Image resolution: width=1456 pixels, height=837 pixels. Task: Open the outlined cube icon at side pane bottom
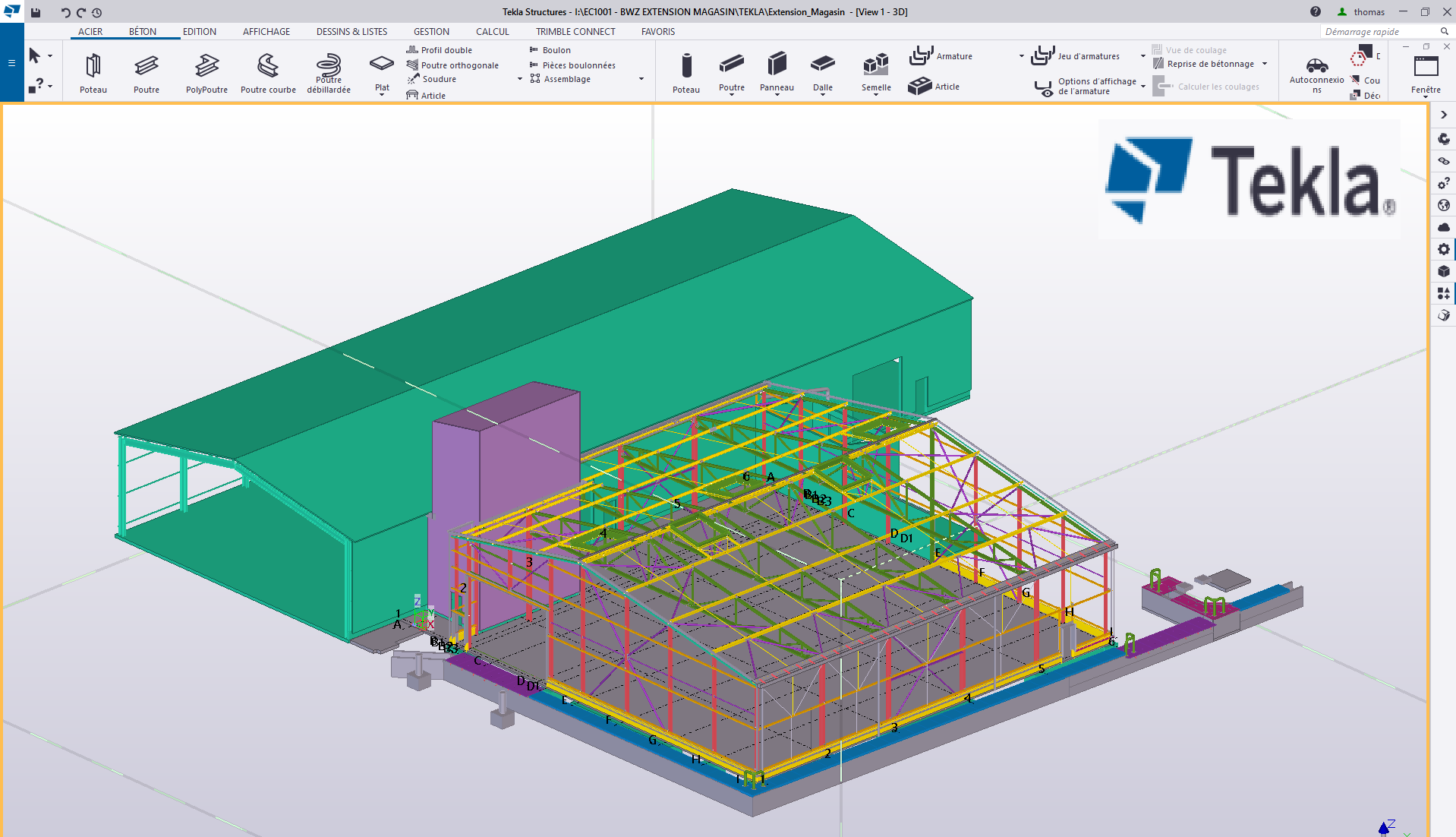[x=1444, y=315]
